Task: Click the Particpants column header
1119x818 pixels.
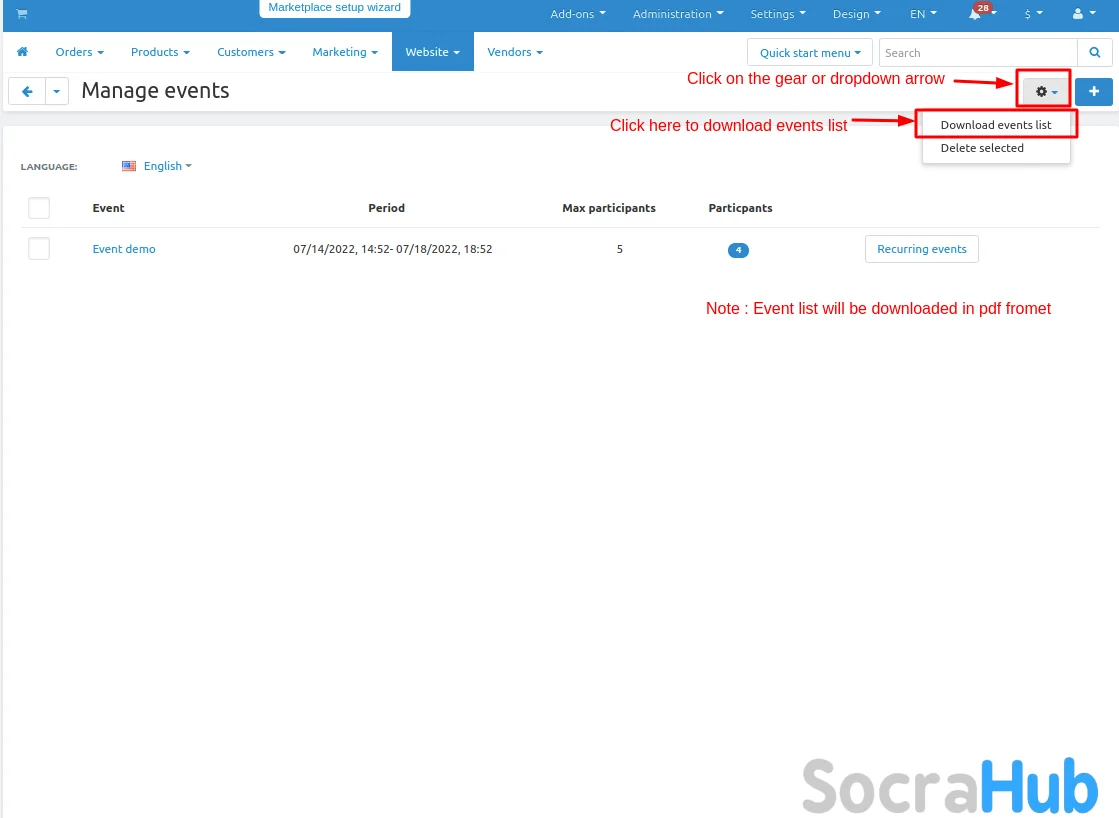Action: tap(740, 208)
